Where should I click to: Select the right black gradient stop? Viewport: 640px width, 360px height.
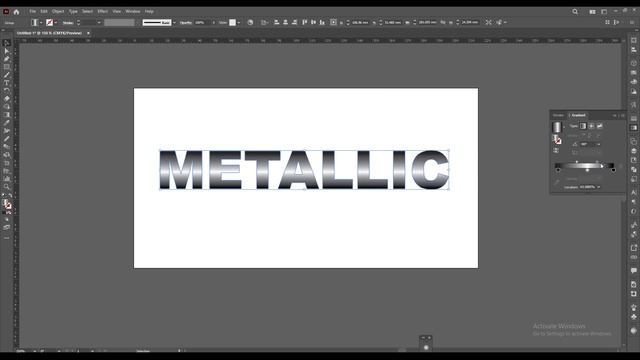[613, 170]
